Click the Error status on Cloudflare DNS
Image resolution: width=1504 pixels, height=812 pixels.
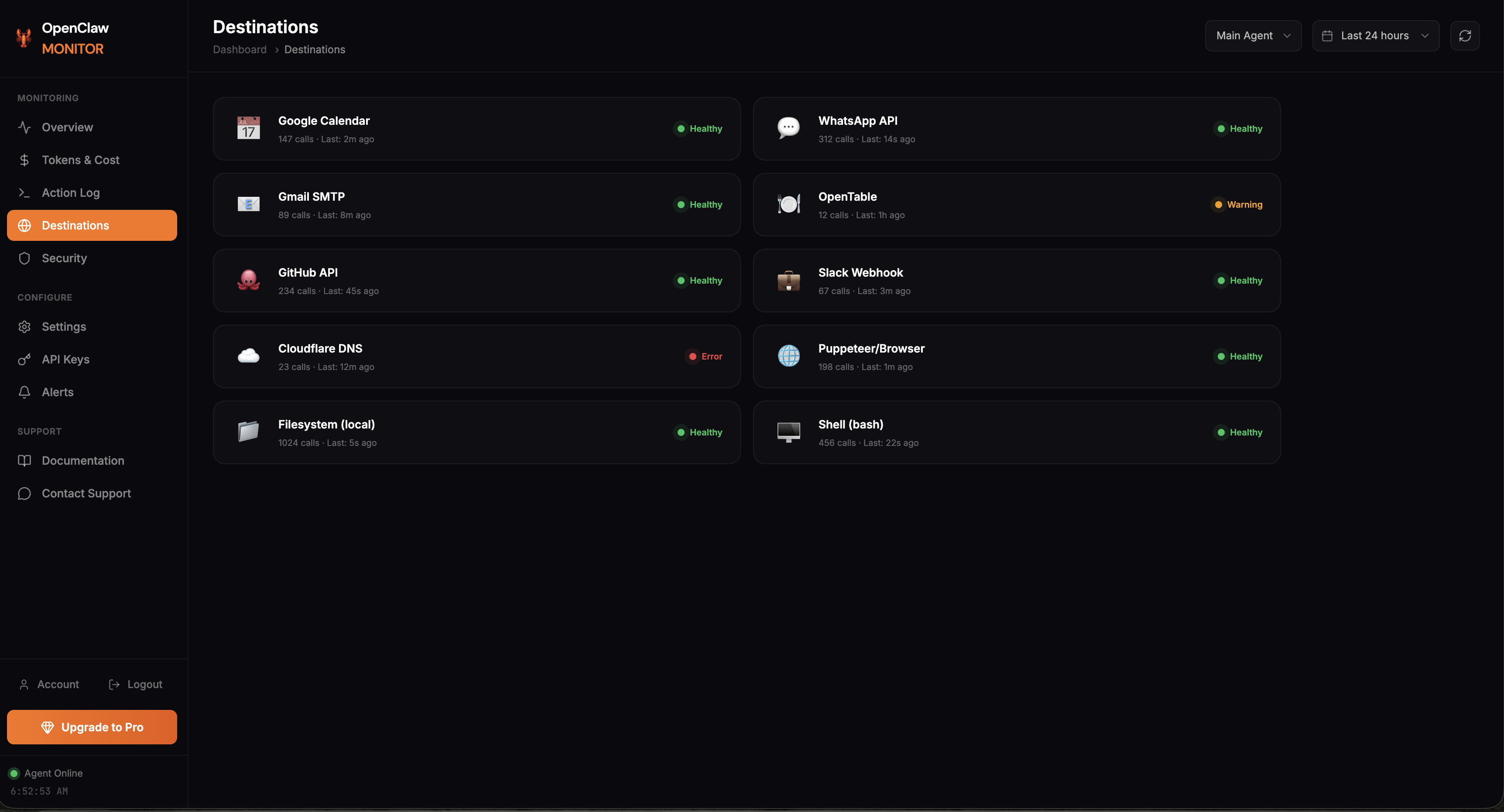(x=705, y=356)
